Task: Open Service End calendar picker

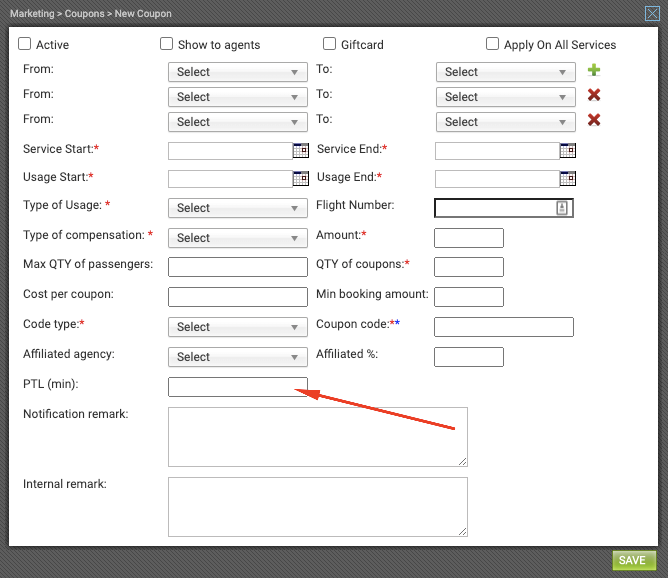Action: 568,150
